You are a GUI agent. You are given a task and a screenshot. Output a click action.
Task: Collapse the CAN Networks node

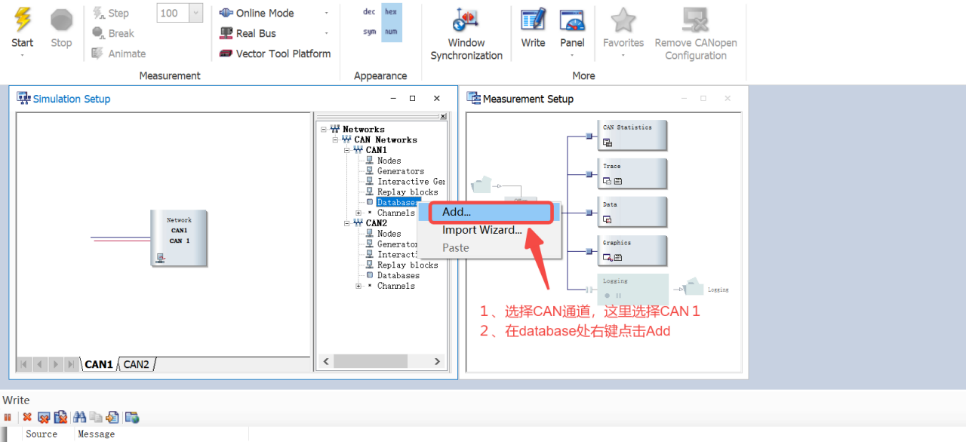point(335,140)
